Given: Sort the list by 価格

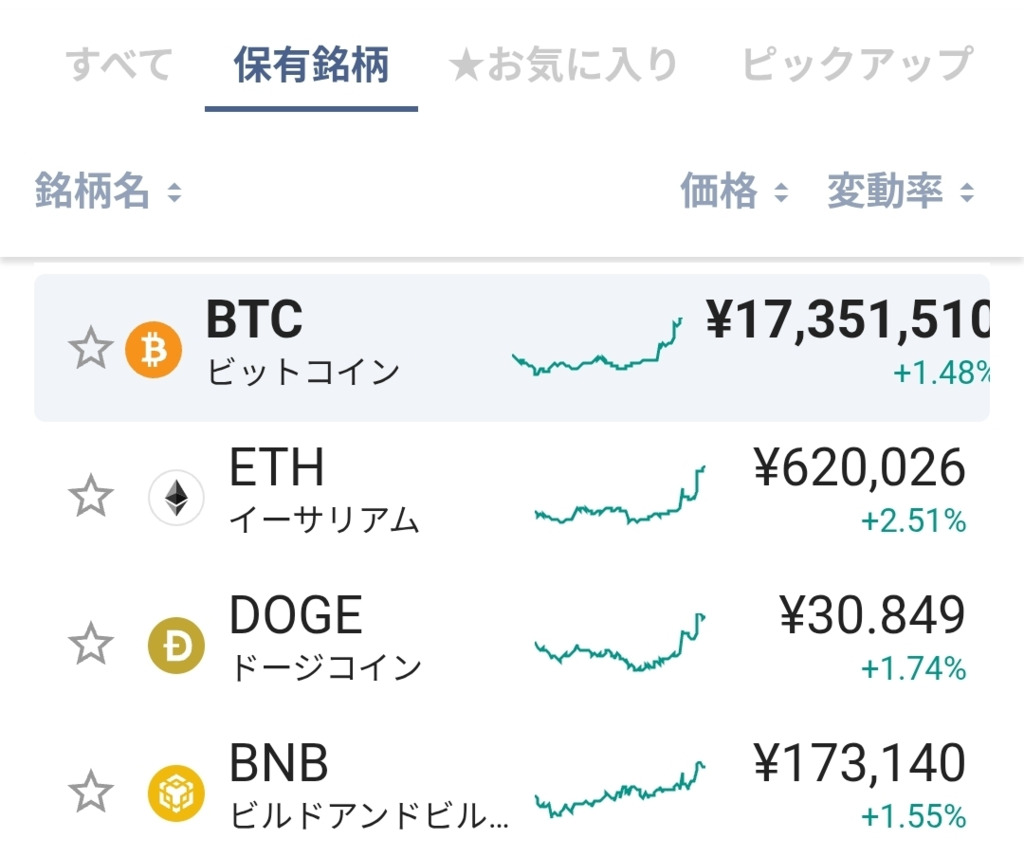Looking at the screenshot, I should click(781, 192).
